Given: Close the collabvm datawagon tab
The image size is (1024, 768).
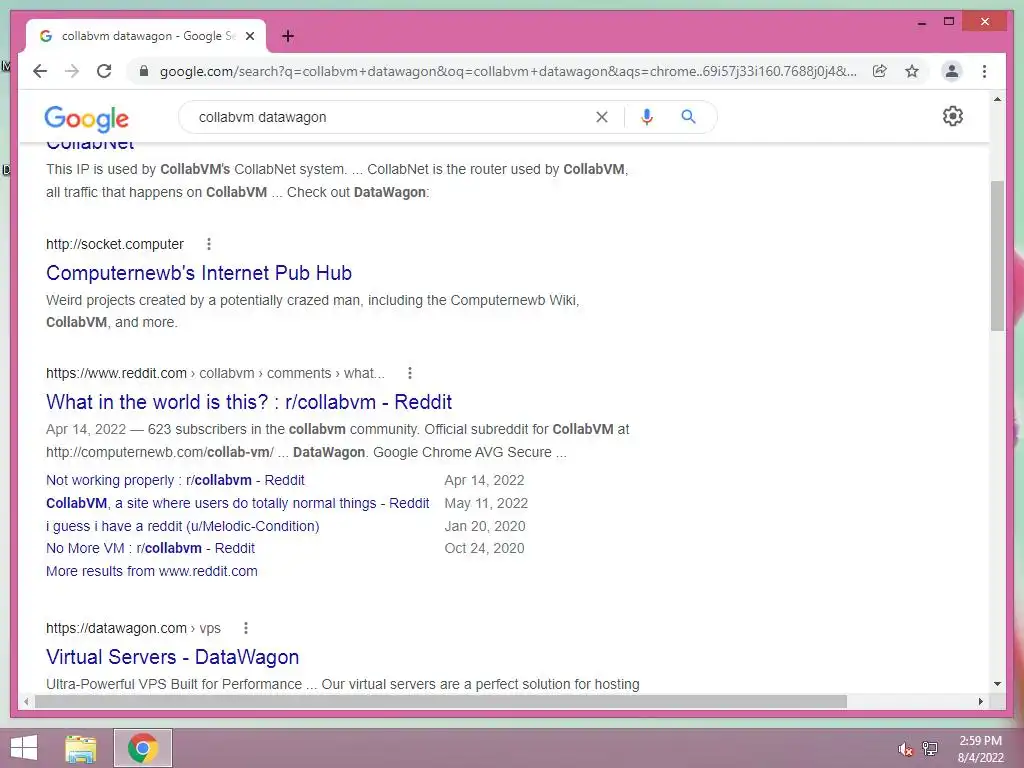Looking at the screenshot, I should click(x=249, y=36).
